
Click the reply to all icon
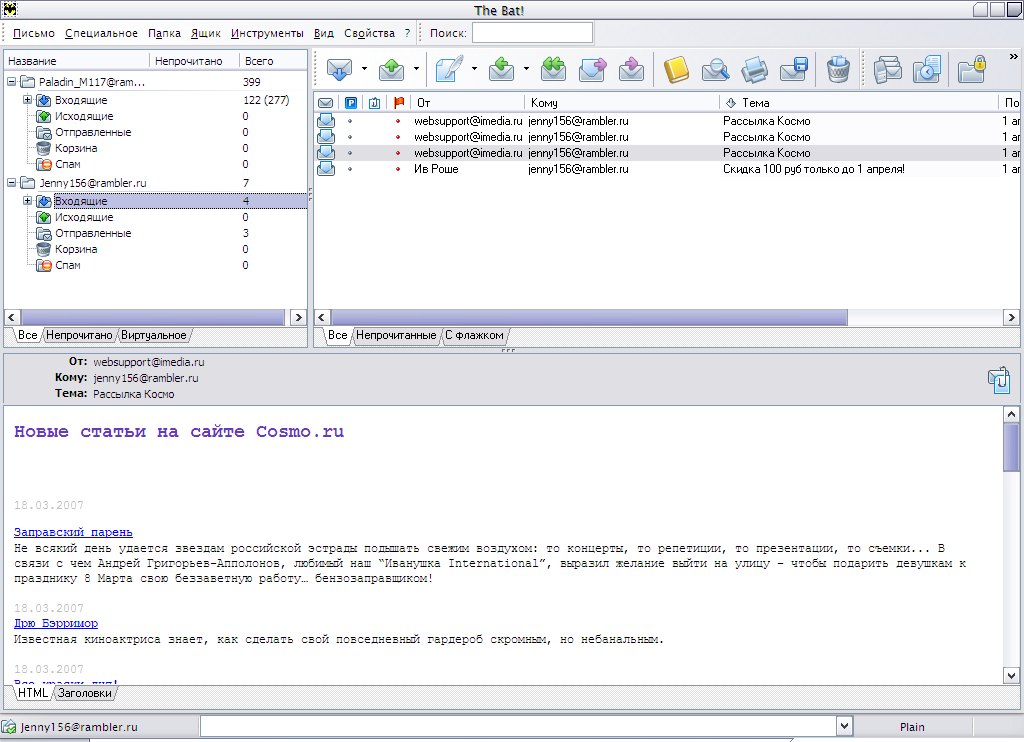[553, 69]
